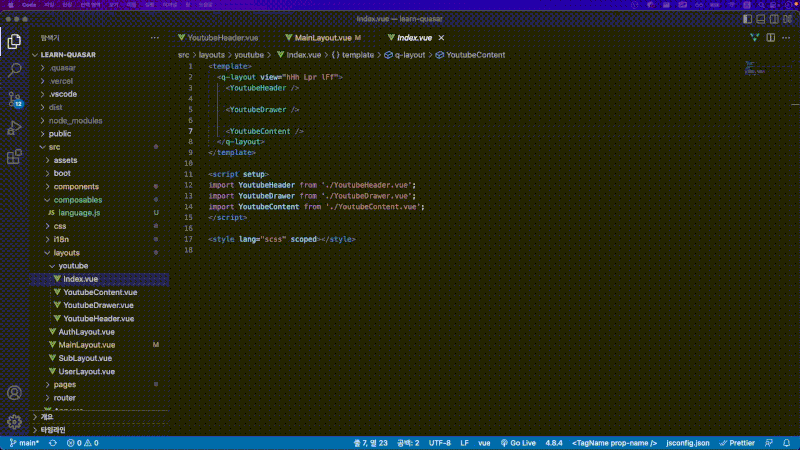800x450 pixels.
Task: Open Manage gear settings icon
Action: point(14,421)
